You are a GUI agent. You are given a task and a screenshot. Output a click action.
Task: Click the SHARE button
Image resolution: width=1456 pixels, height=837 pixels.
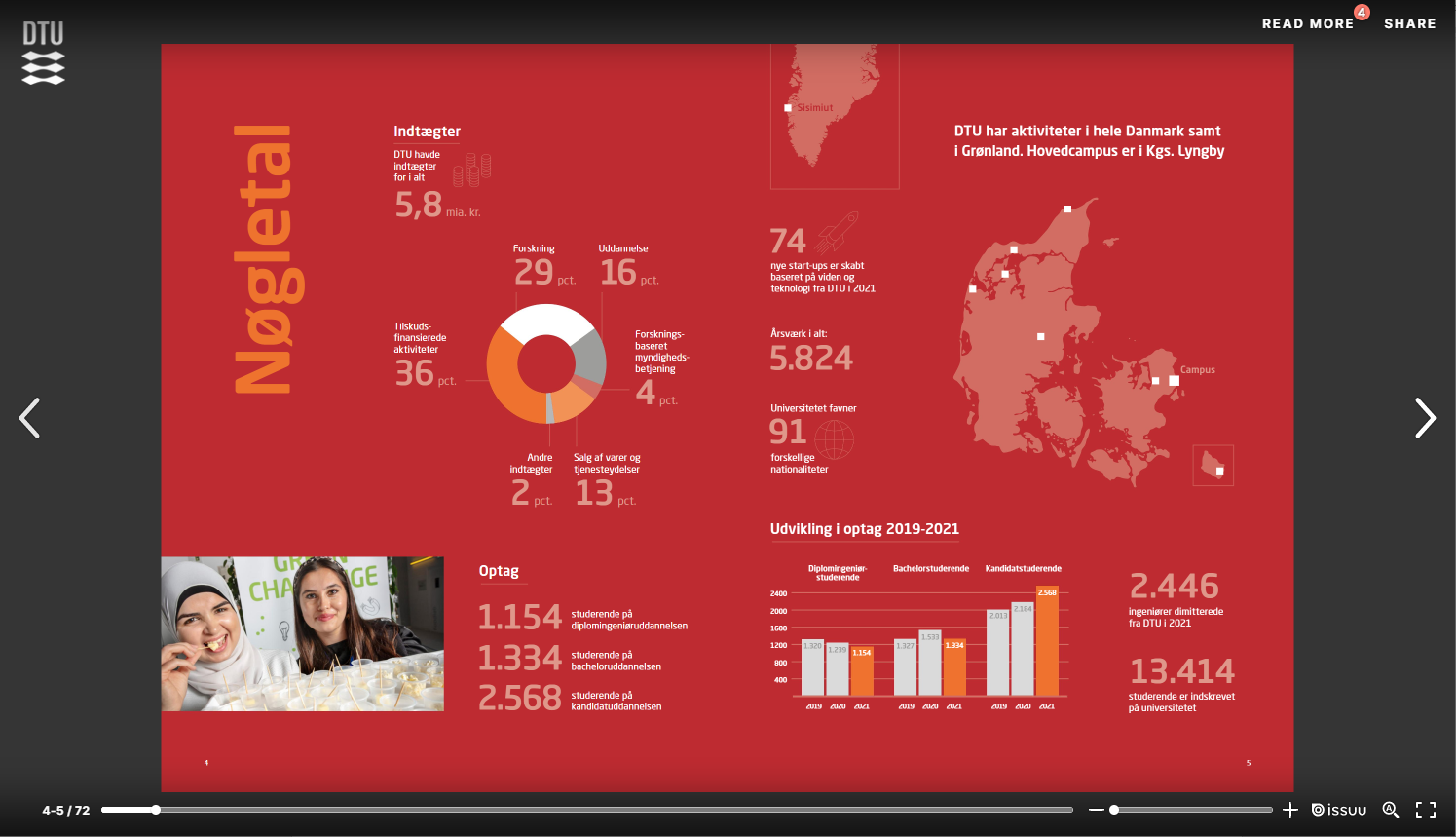[x=1410, y=23]
